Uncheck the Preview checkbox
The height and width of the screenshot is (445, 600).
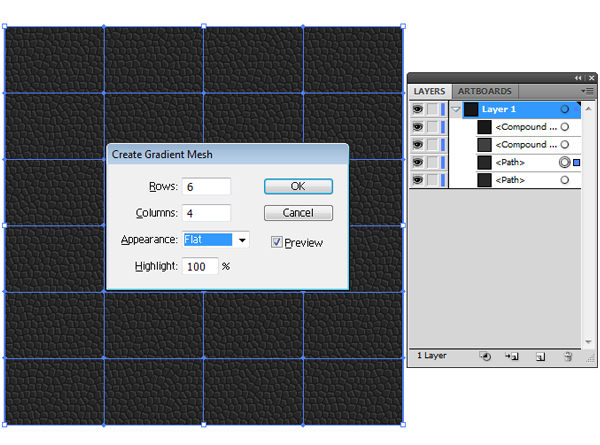[x=276, y=242]
